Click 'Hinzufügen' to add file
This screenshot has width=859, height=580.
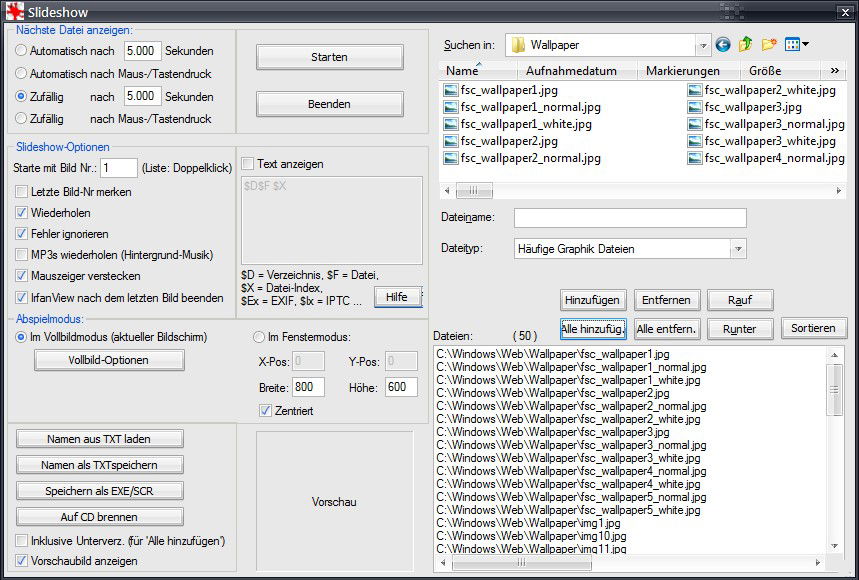coord(592,300)
